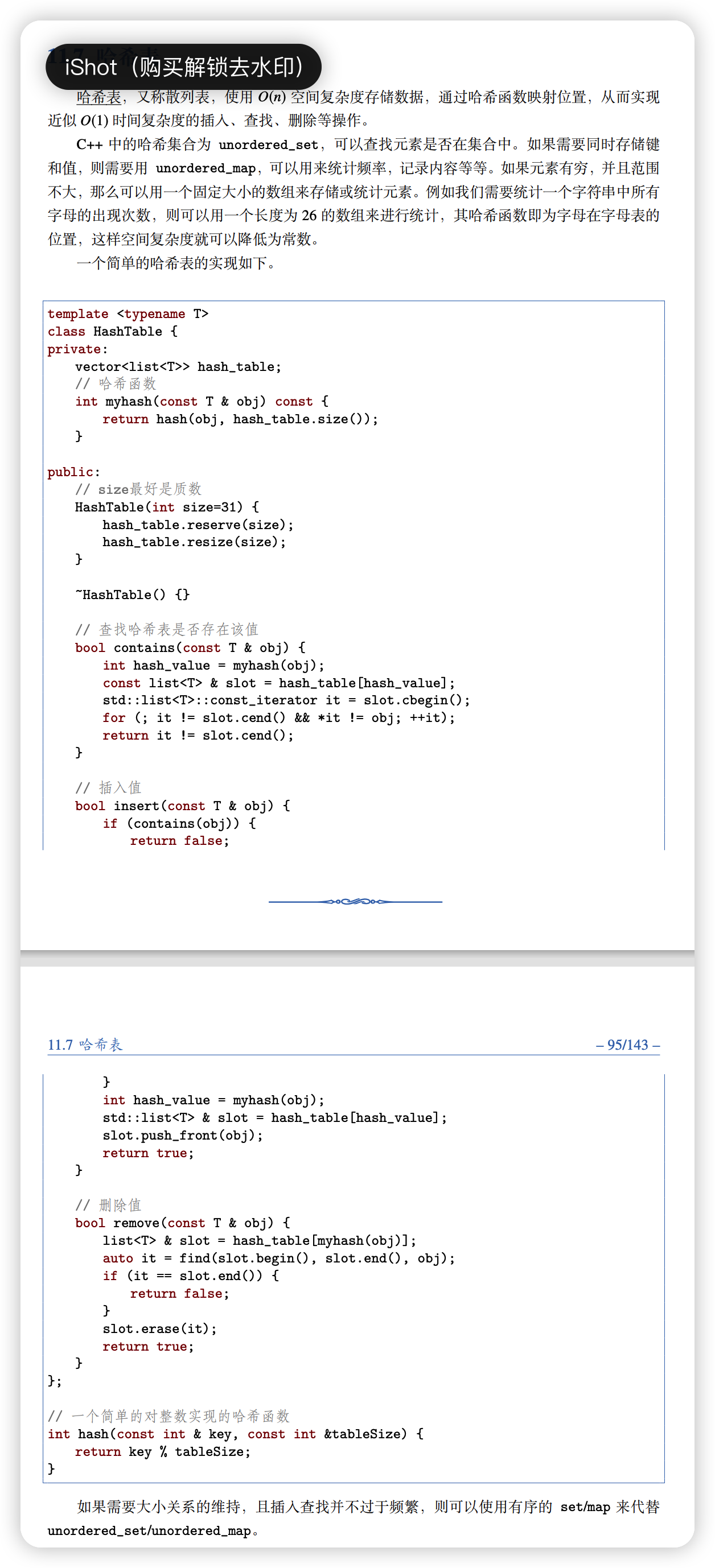
Task: Click the "return key % tableSize;" line
Action: point(162,1452)
